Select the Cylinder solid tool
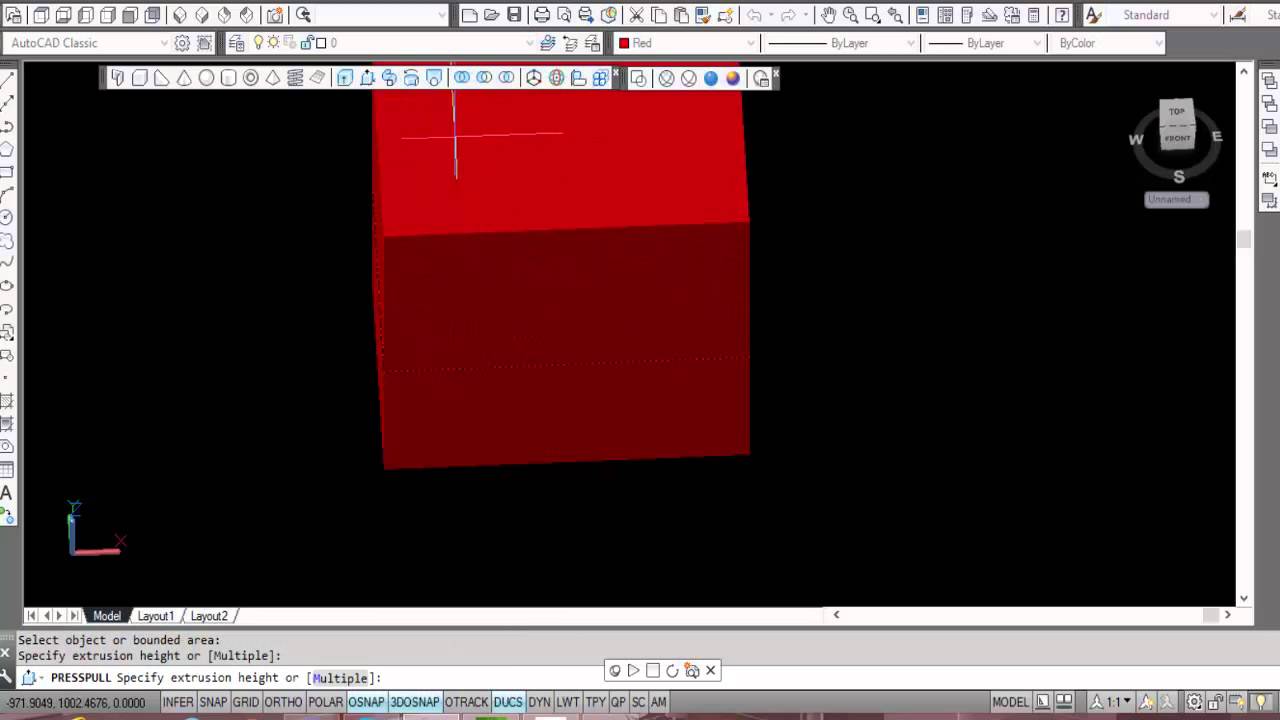This screenshot has height=720, width=1280. [x=228, y=78]
